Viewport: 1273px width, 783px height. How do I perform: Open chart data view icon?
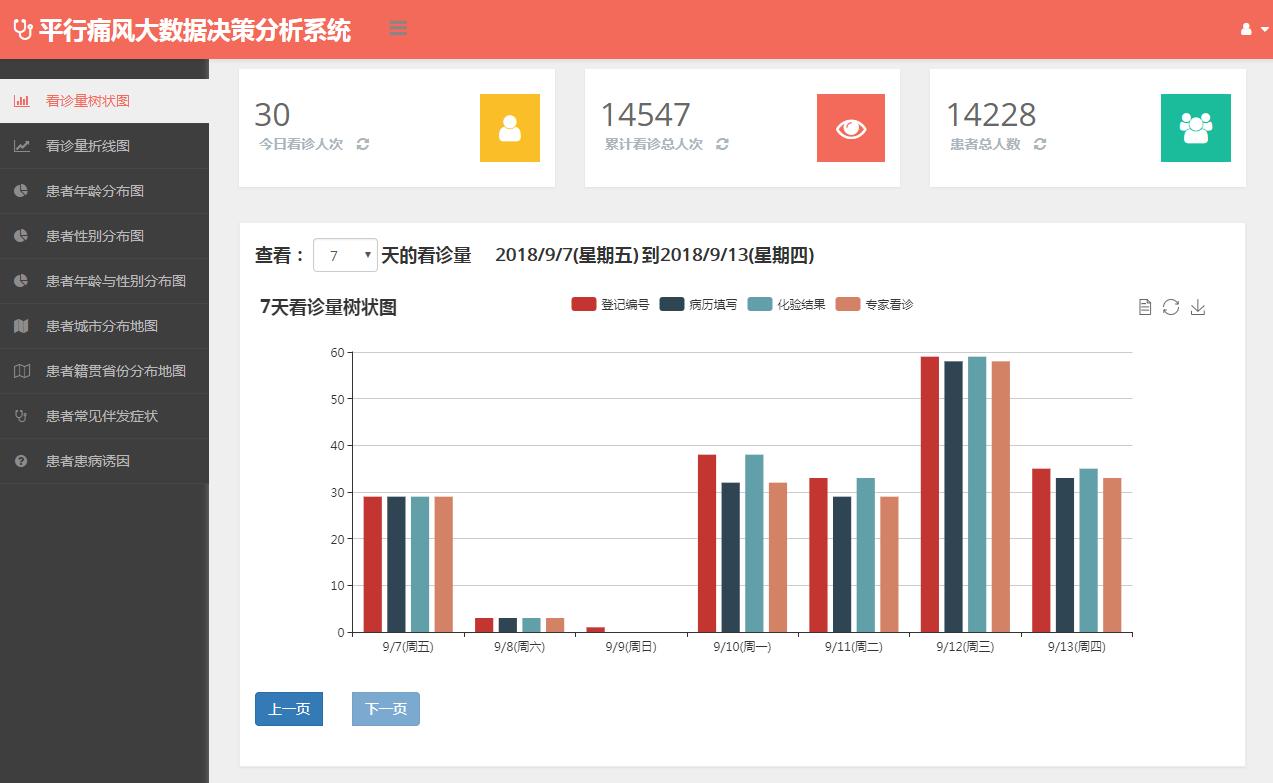pyautogui.click(x=1145, y=307)
